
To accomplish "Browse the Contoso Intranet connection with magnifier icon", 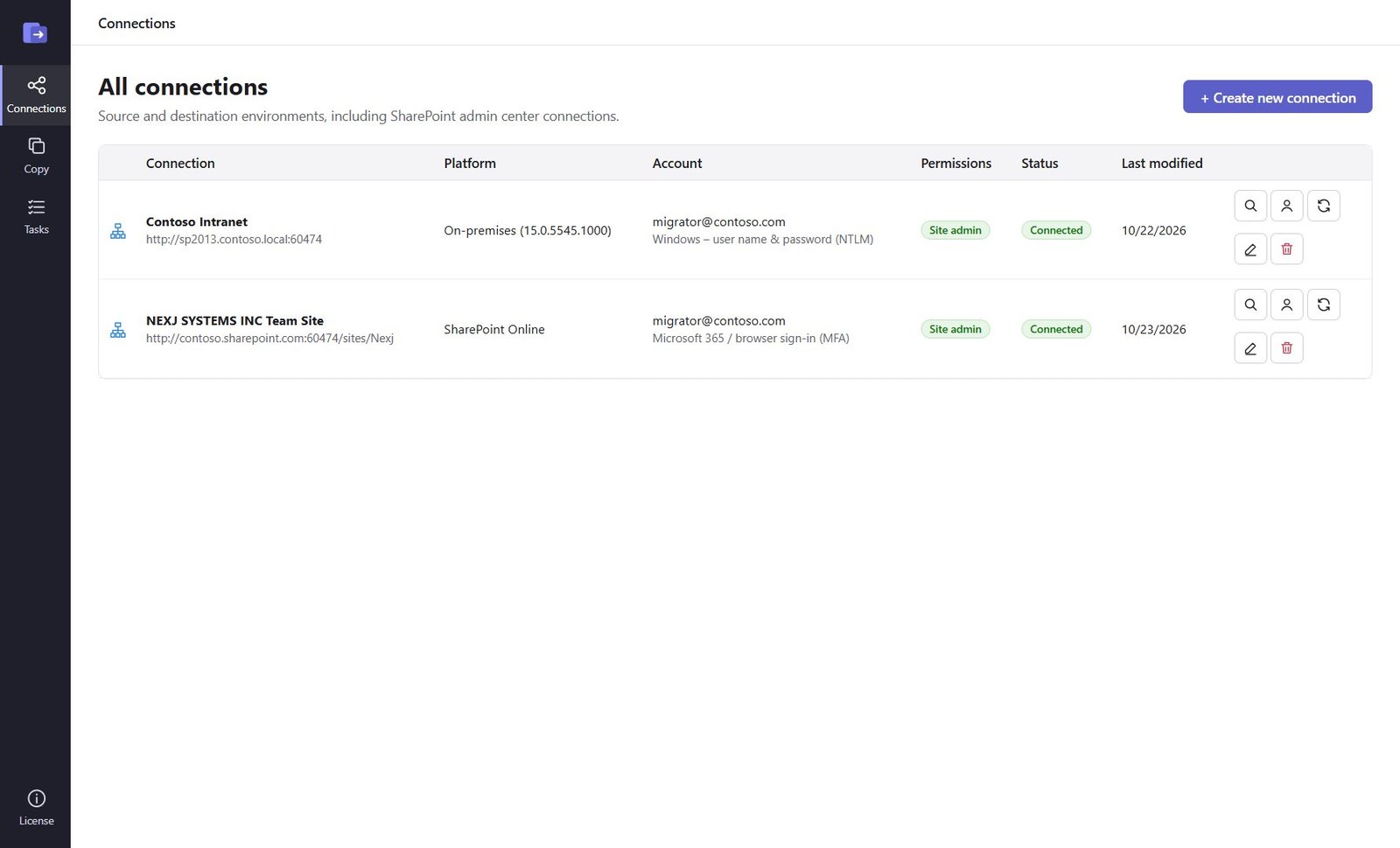I will [x=1250, y=206].
